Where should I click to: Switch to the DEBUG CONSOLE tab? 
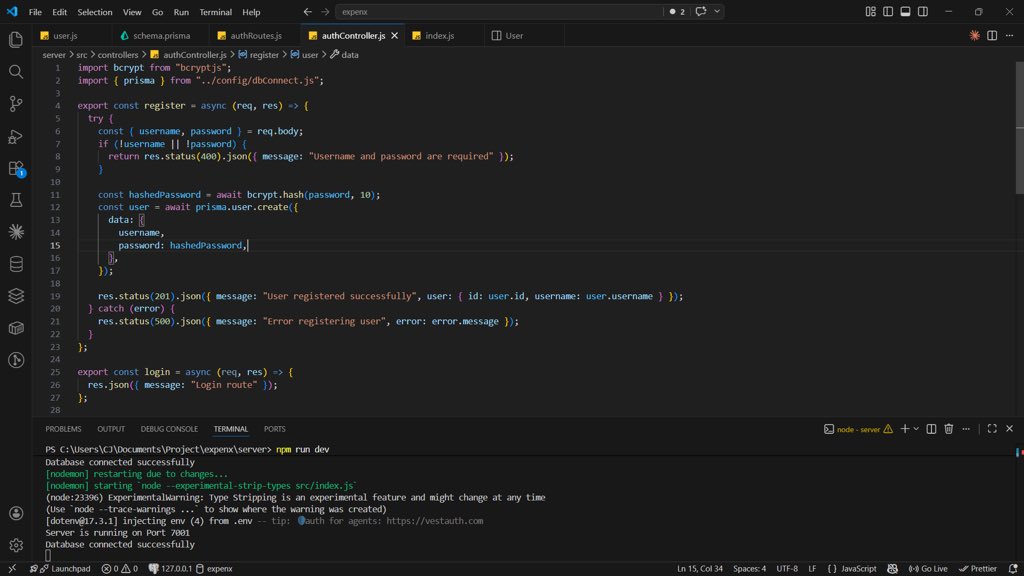pyautogui.click(x=169, y=429)
